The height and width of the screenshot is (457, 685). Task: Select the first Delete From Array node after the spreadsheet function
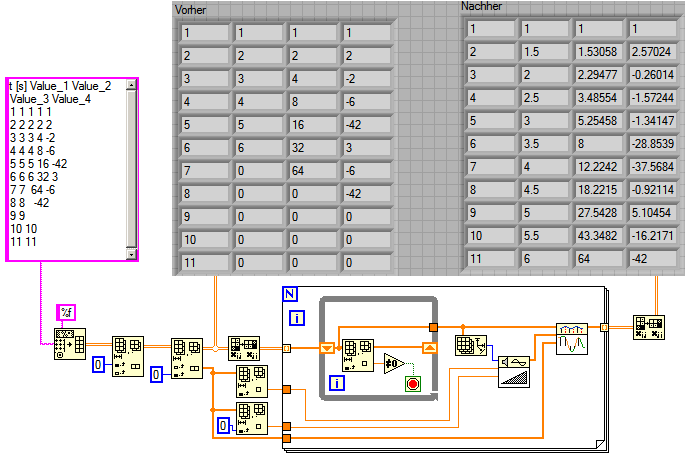[x=128, y=357]
